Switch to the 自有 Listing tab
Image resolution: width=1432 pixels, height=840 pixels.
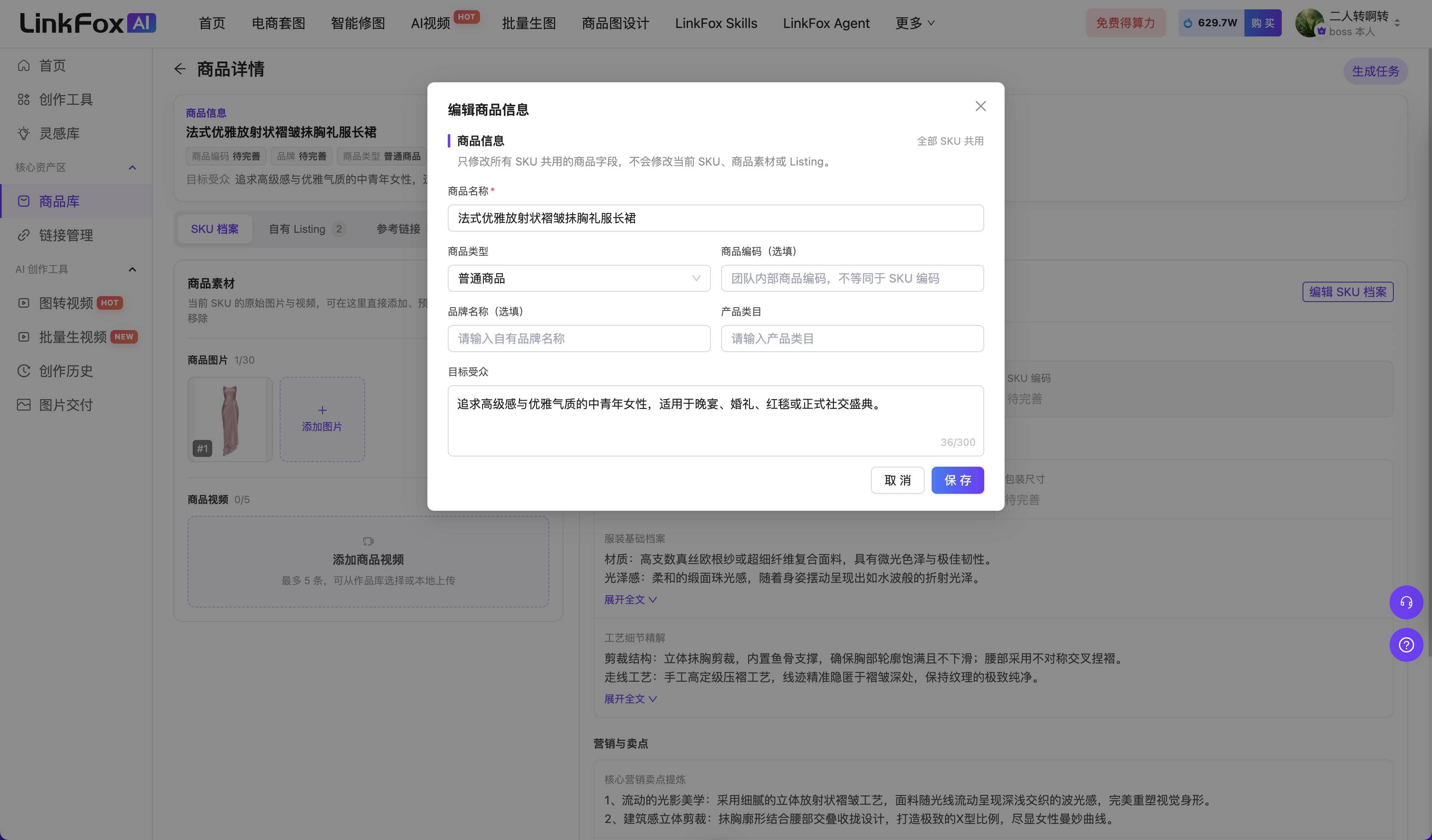(x=307, y=229)
